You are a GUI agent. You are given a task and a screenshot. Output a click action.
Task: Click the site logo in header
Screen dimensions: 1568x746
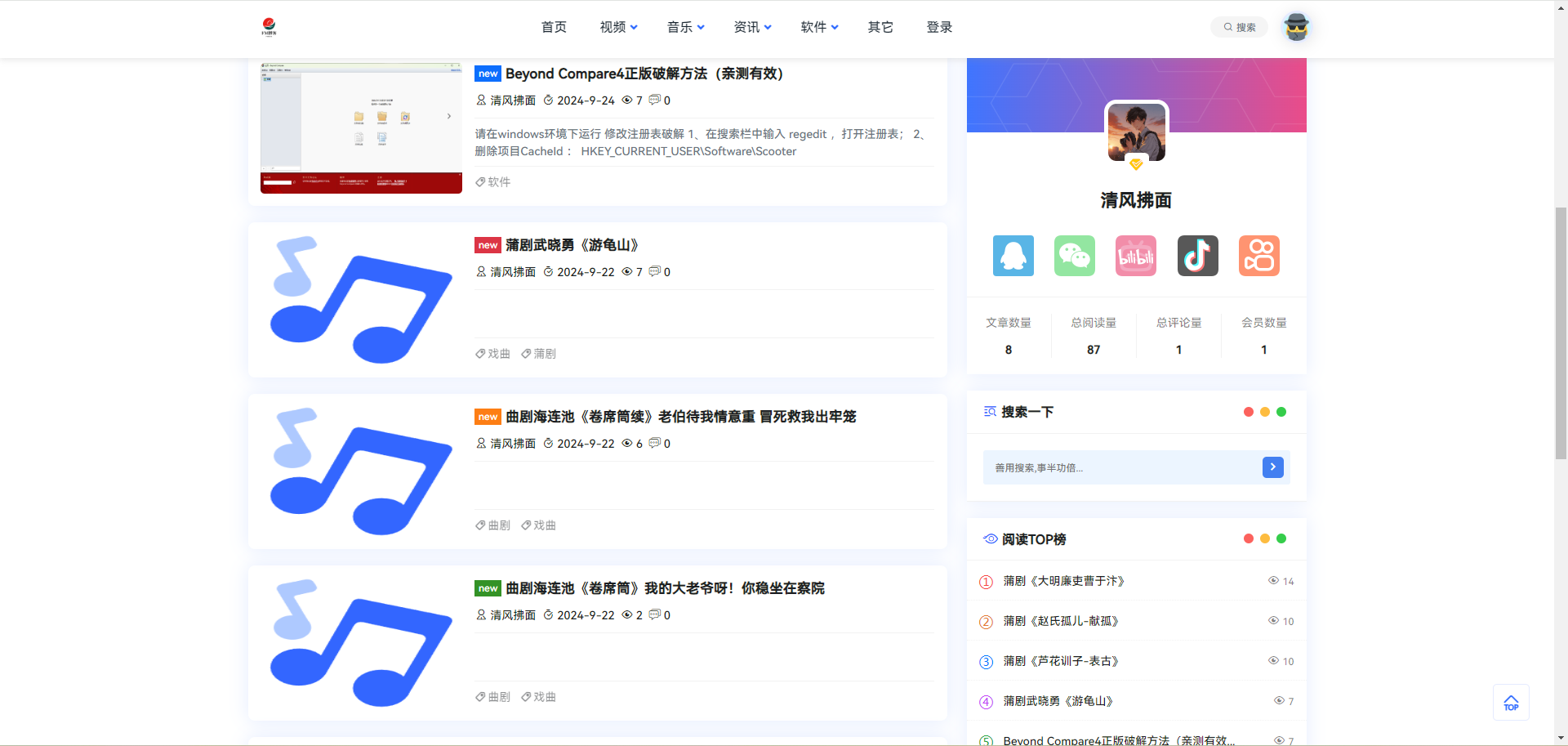[269, 27]
